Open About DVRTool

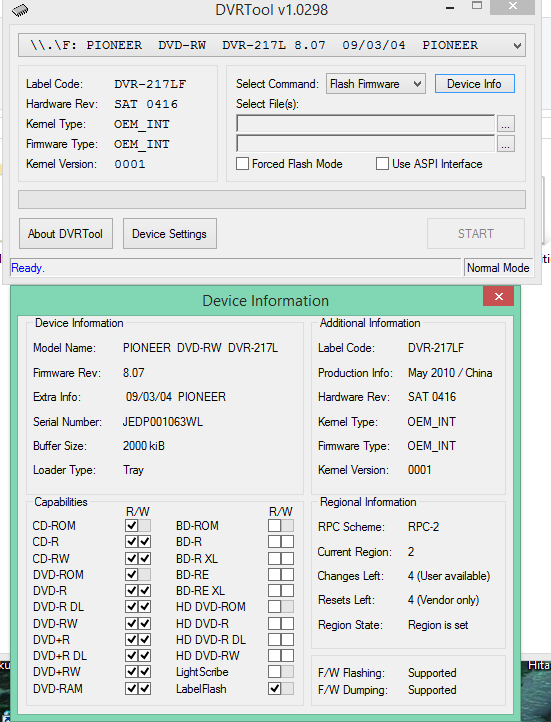point(66,233)
